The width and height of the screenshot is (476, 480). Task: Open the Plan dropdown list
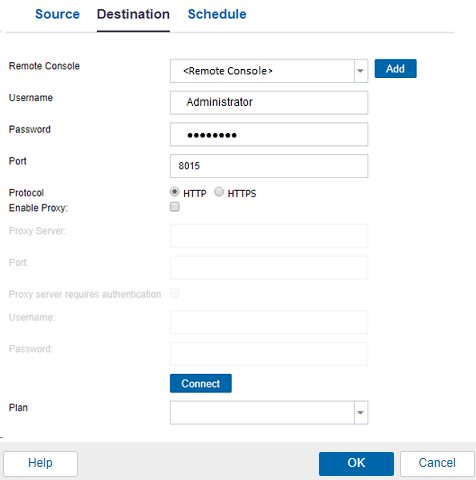coord(269,413)
